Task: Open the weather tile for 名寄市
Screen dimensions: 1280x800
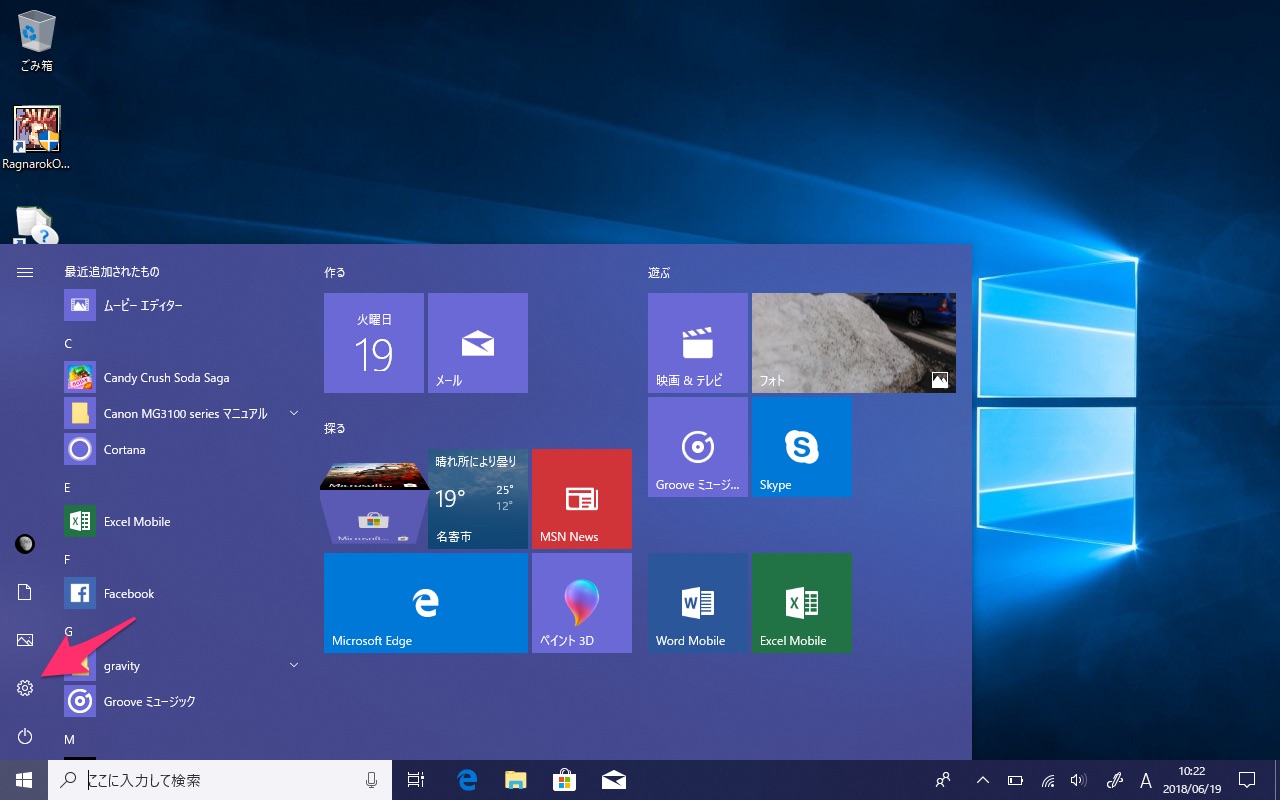Action: [478, 499]
